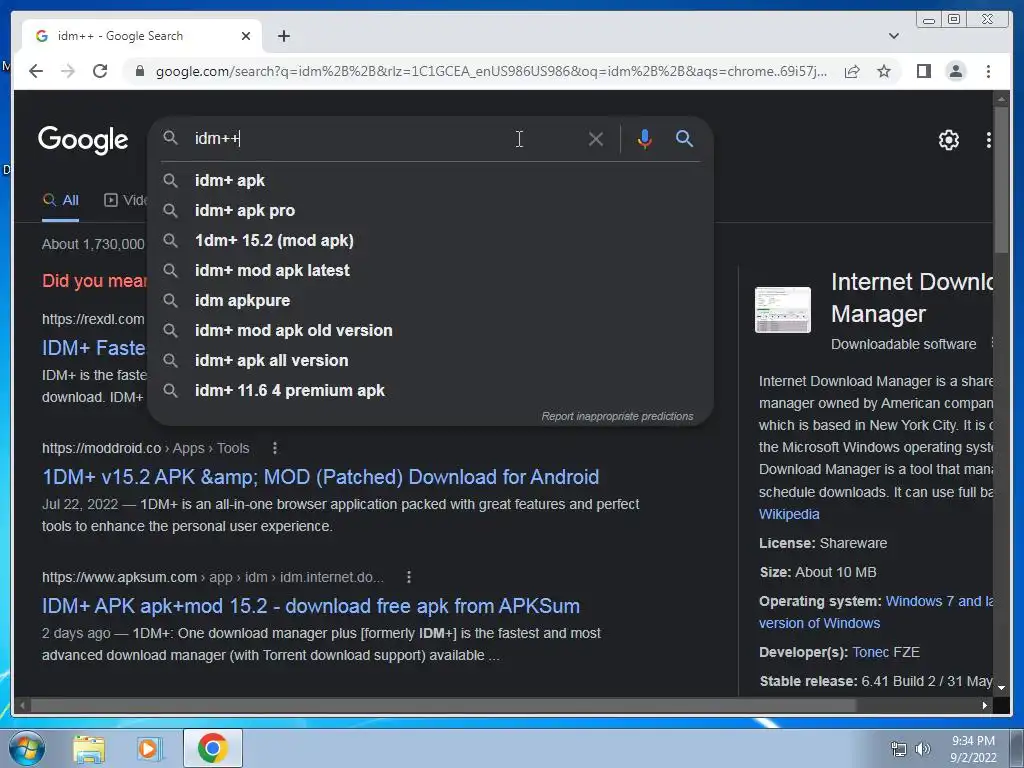Reload the page with the refresh icon

tap(100, 71)
